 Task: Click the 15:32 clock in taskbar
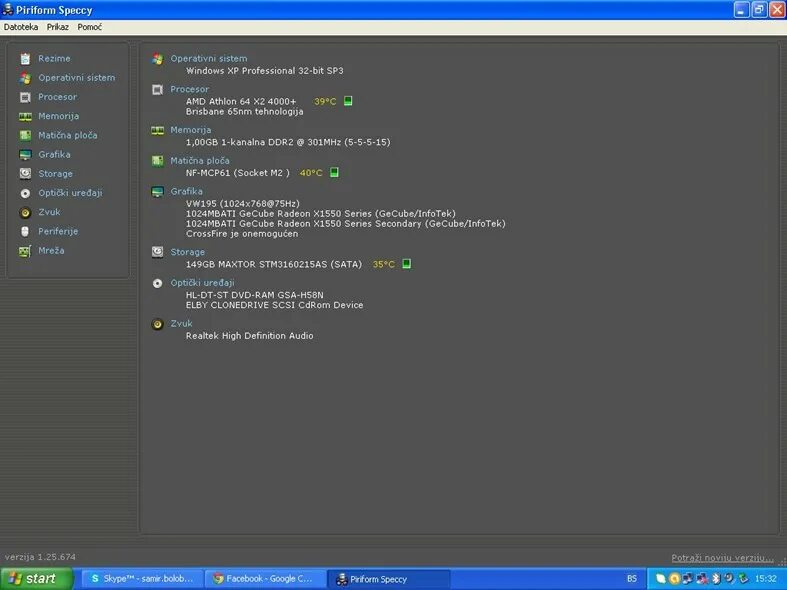click(x=765, y=578)
